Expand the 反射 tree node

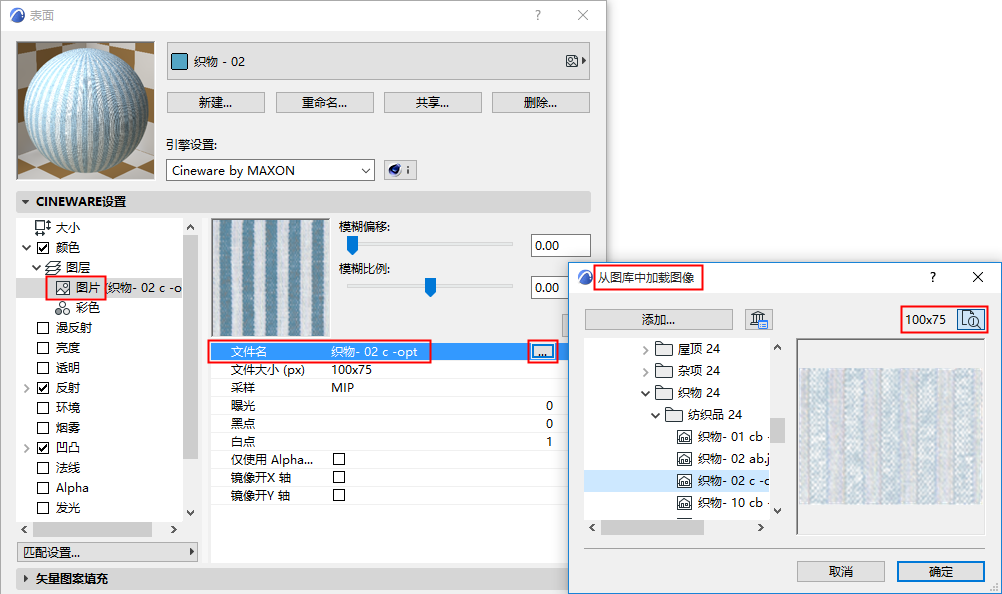click(x=26, y=388)
